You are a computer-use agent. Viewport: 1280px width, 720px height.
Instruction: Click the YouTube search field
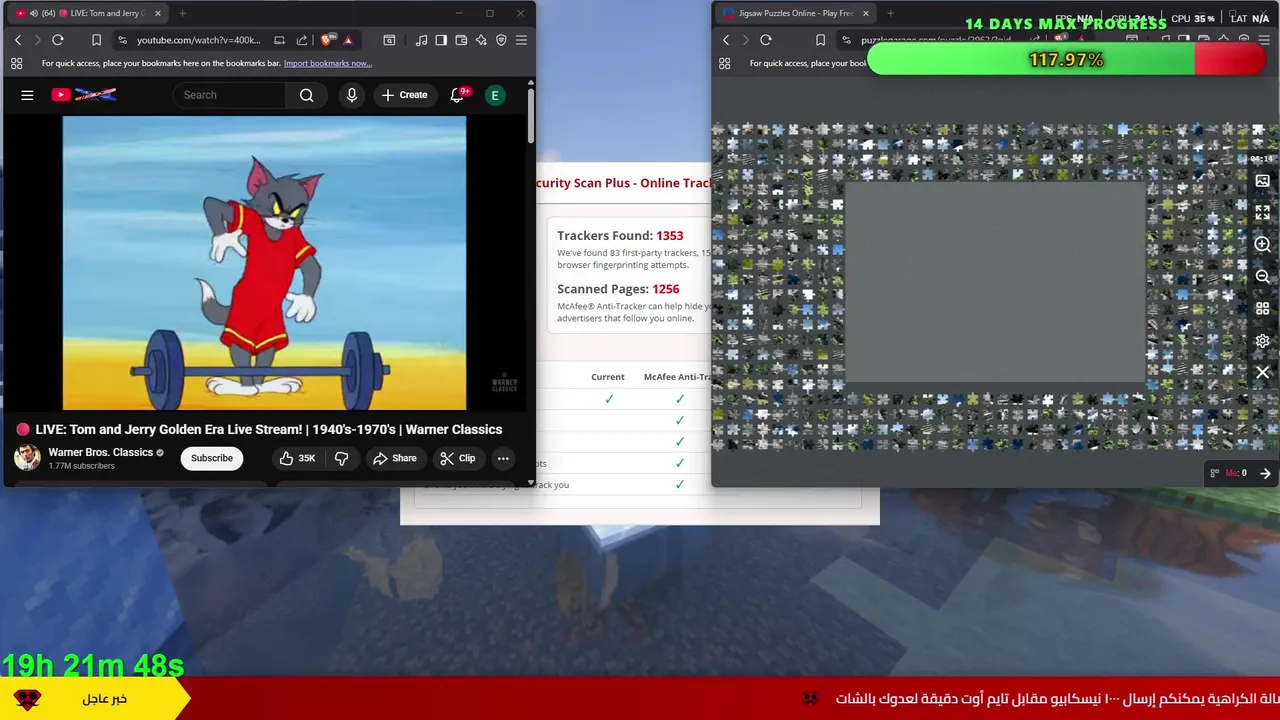pyautogui.click(x=230, y=95)
